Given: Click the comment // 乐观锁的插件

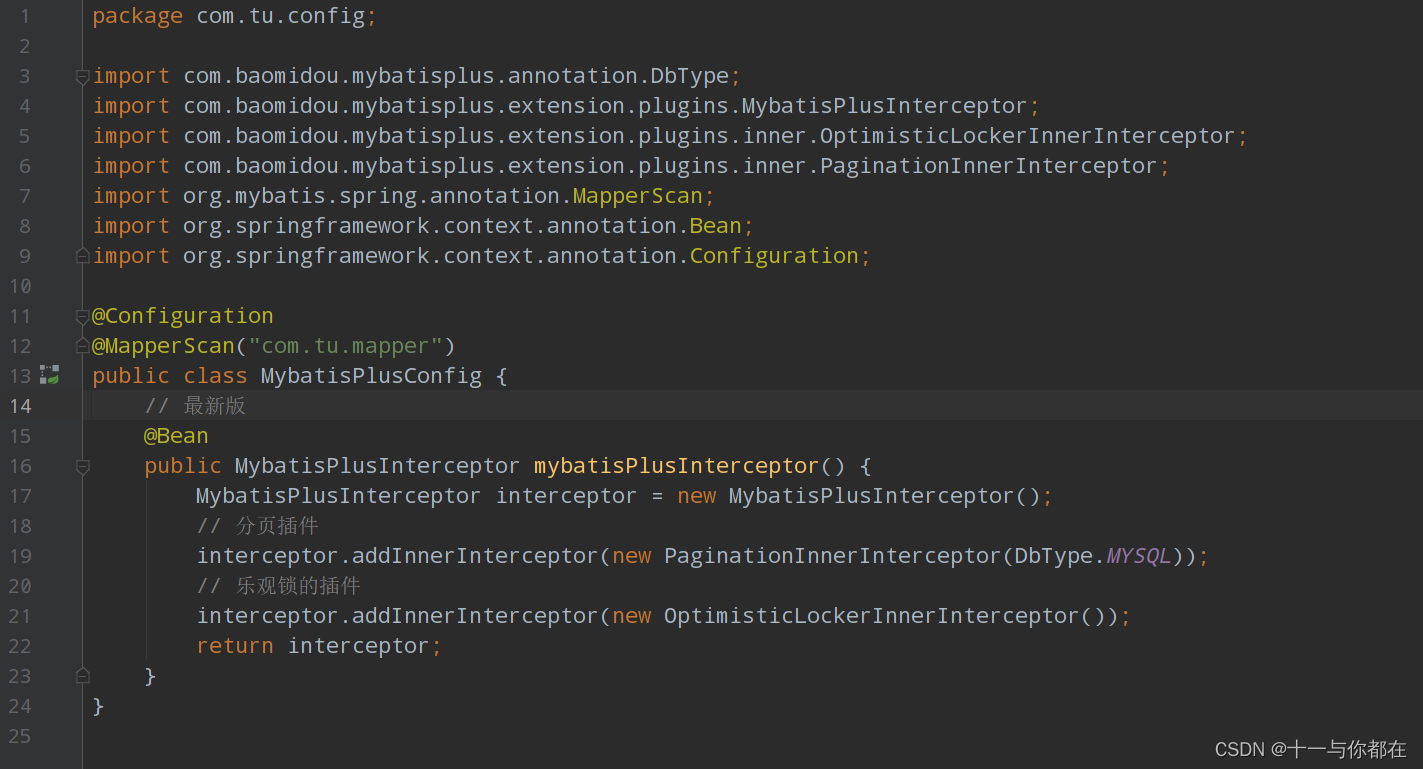Looking at the screenshot, I should point(278,586).
